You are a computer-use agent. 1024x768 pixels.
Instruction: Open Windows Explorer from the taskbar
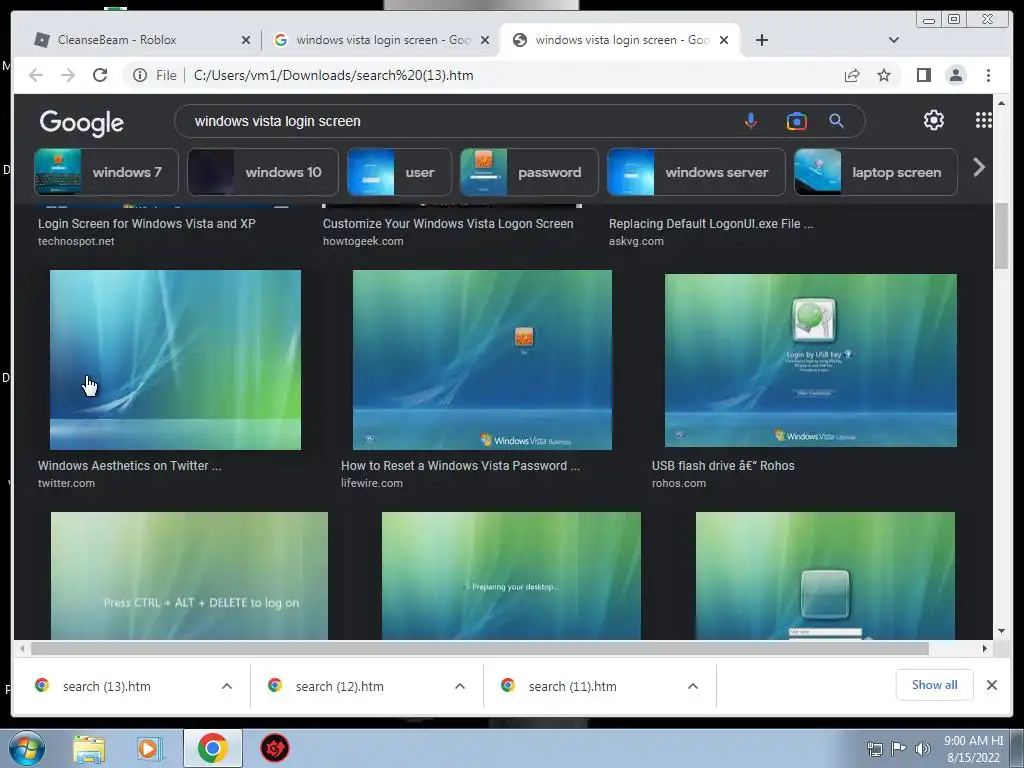point(89,749)
